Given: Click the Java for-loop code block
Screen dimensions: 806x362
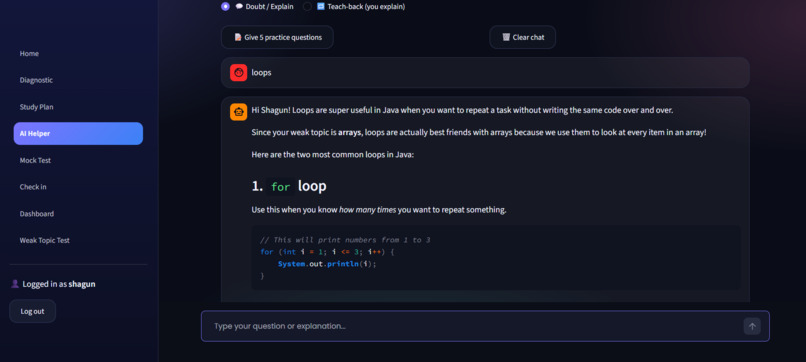Looking at the screenshot, I should coord(496,258).
